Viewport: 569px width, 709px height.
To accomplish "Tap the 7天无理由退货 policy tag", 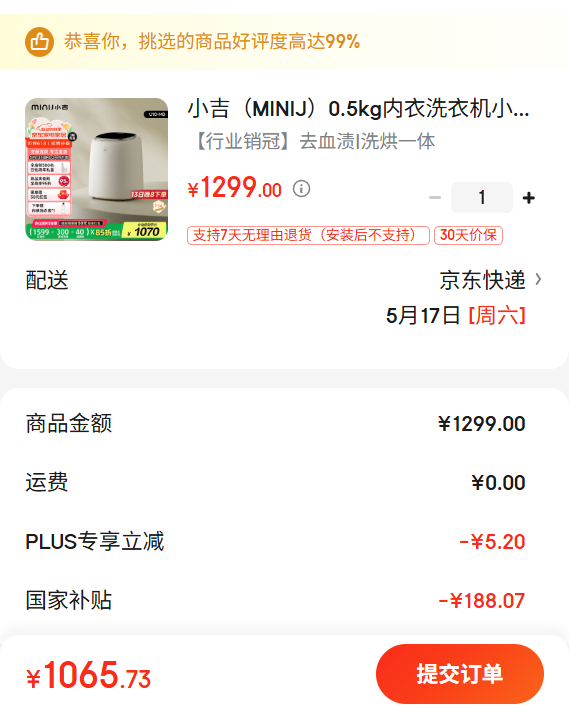I will coord(308,235).
